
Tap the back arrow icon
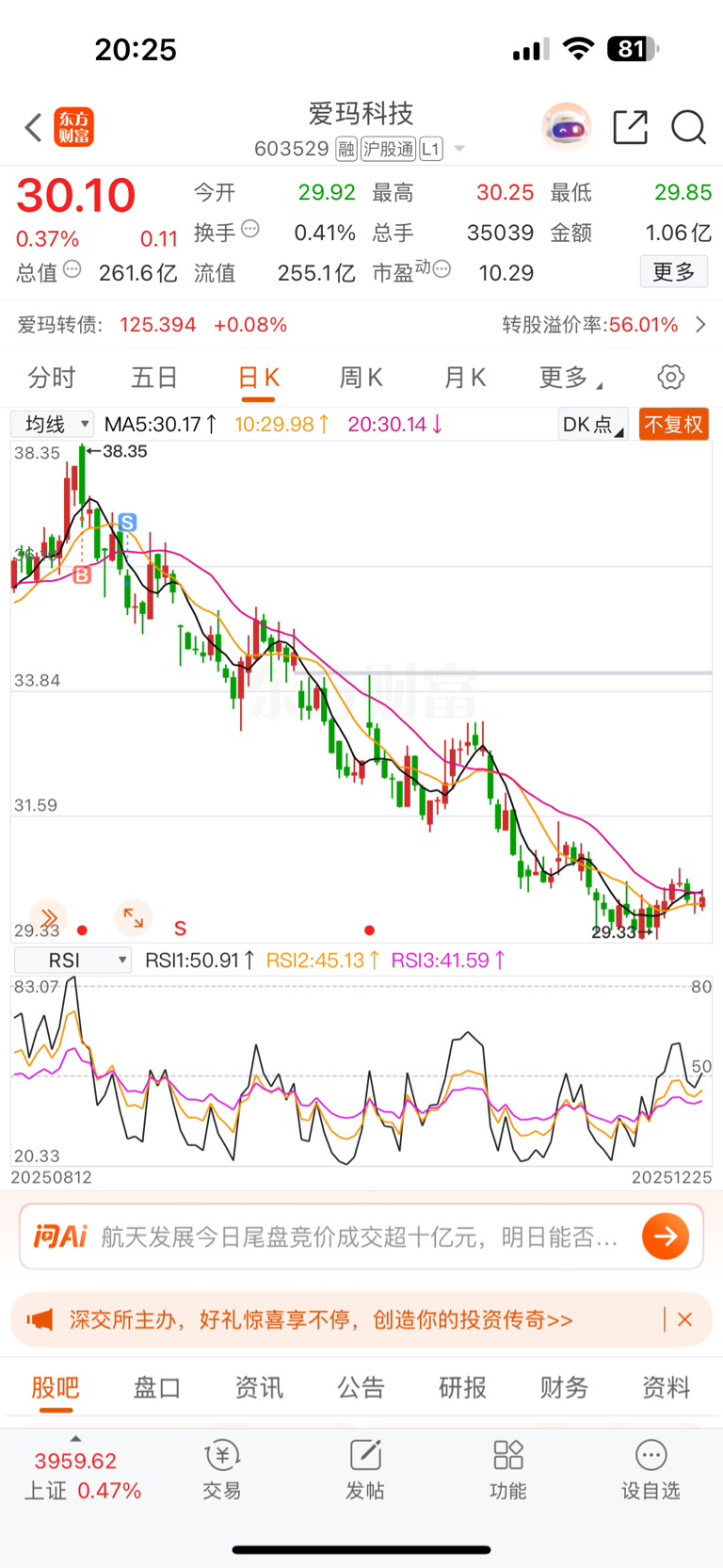34,127
